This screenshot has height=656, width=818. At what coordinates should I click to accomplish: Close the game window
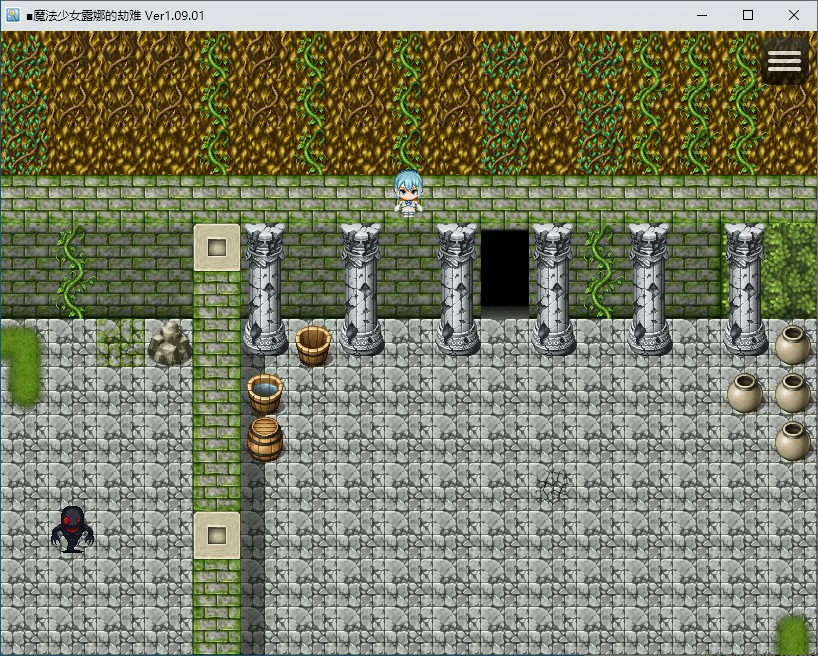793,15
